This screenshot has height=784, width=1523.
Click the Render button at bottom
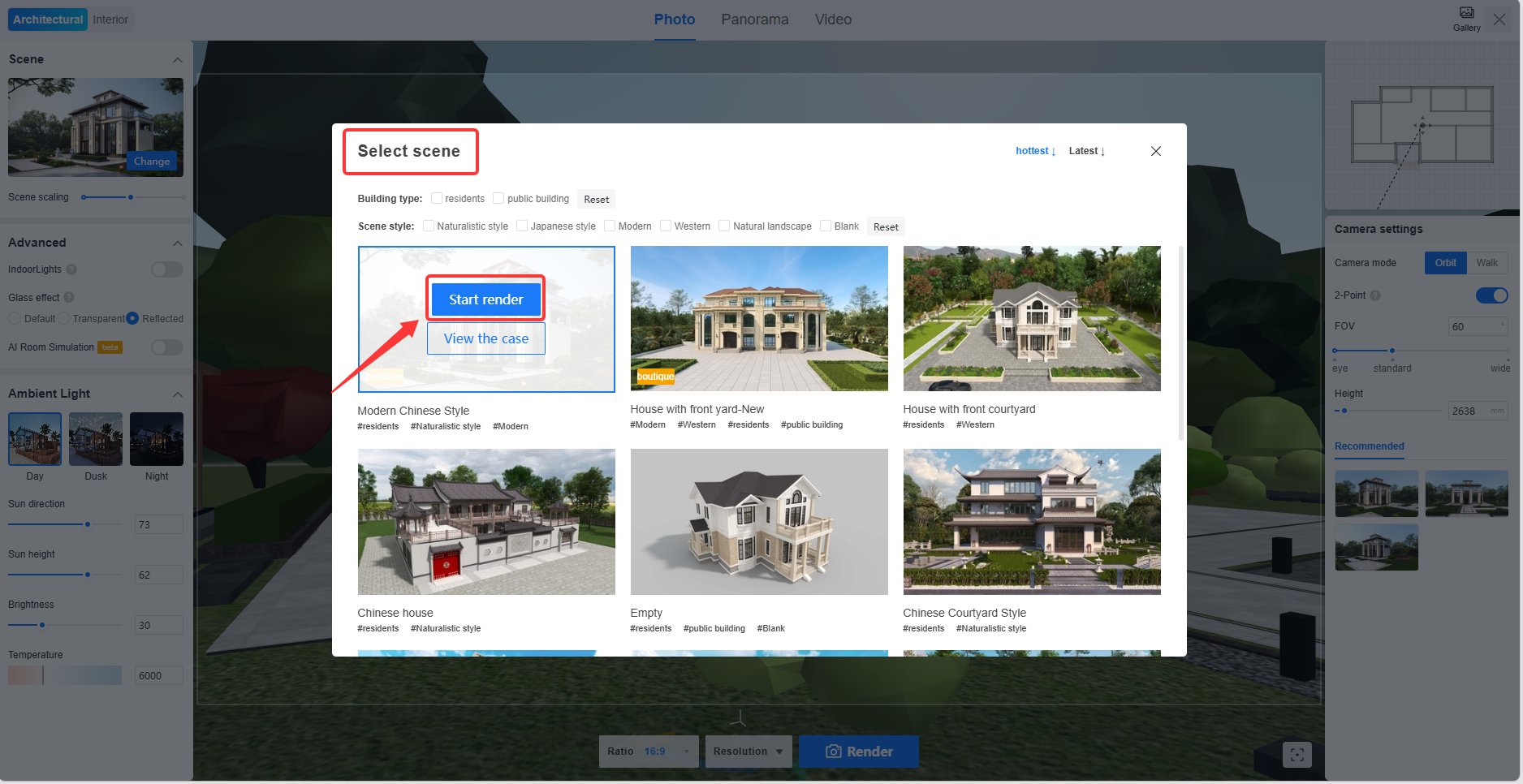(859, 752)
